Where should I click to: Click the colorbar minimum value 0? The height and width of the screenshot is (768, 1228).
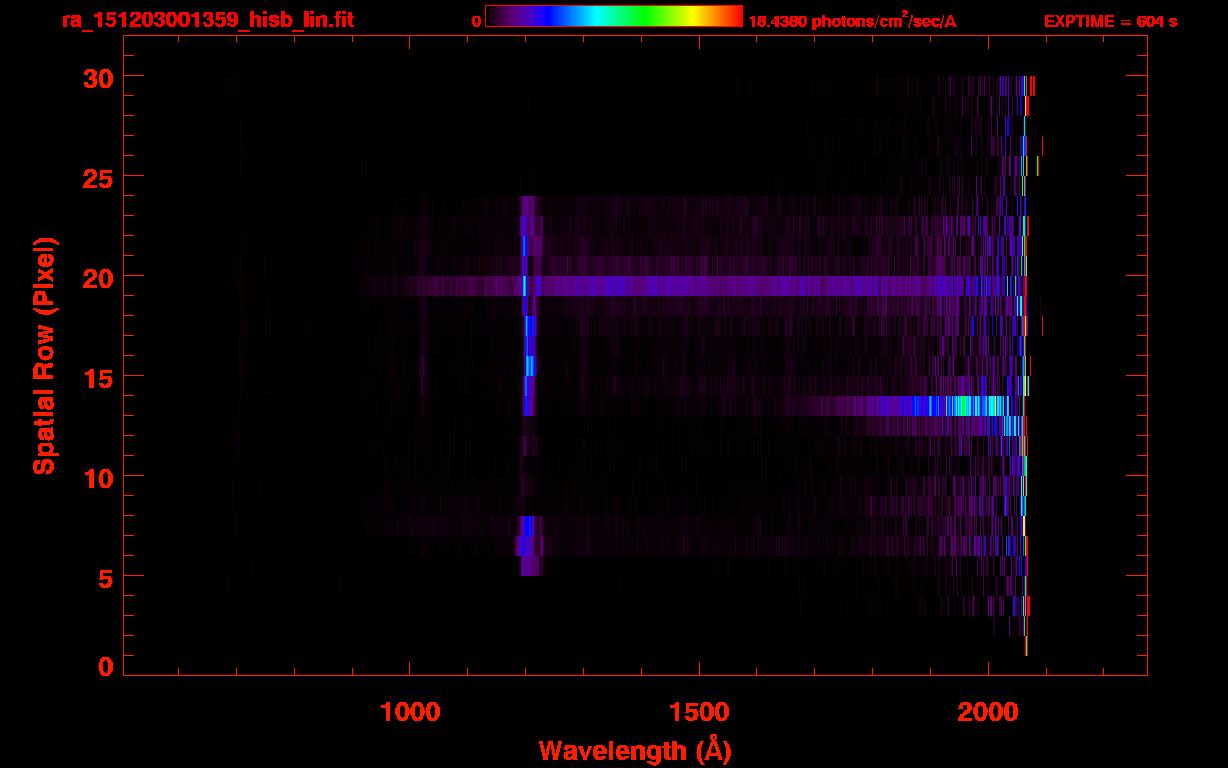tap(476, 22)
